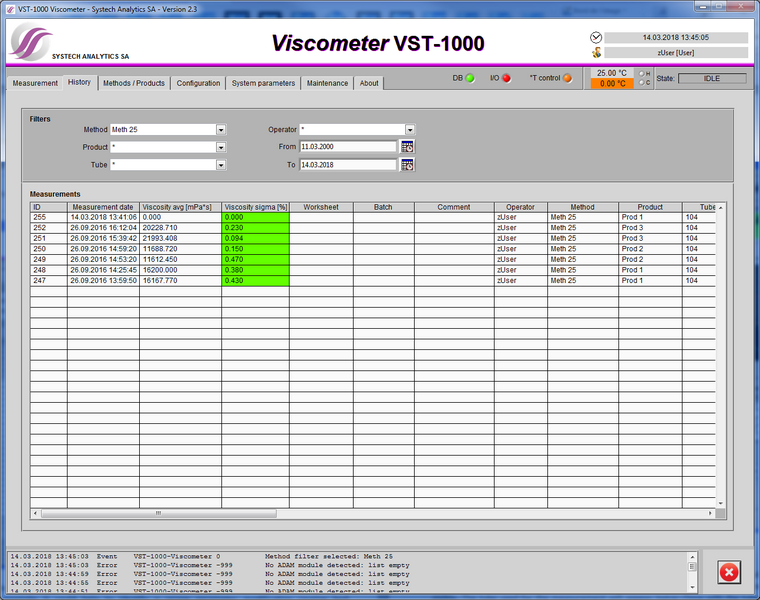Click the log panel scroll-up arrow

(692, 557)
